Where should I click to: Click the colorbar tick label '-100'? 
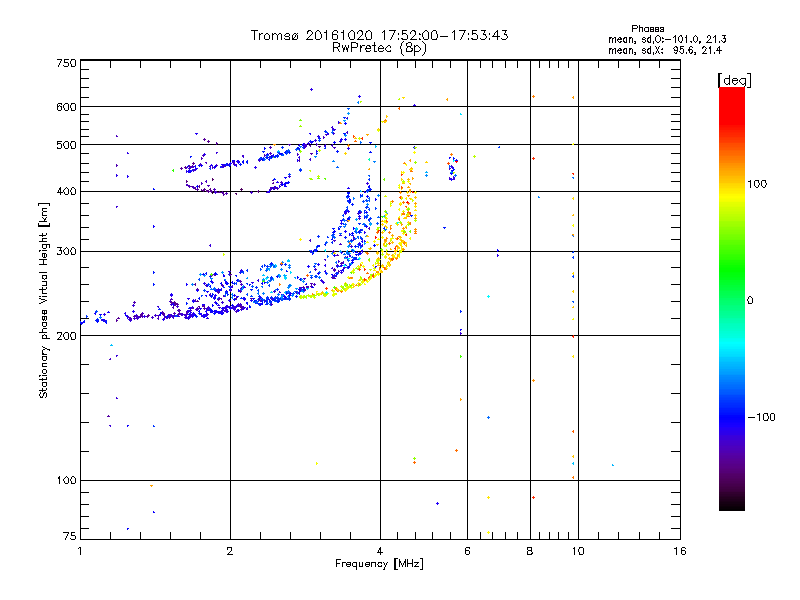[x=761, y=417]
